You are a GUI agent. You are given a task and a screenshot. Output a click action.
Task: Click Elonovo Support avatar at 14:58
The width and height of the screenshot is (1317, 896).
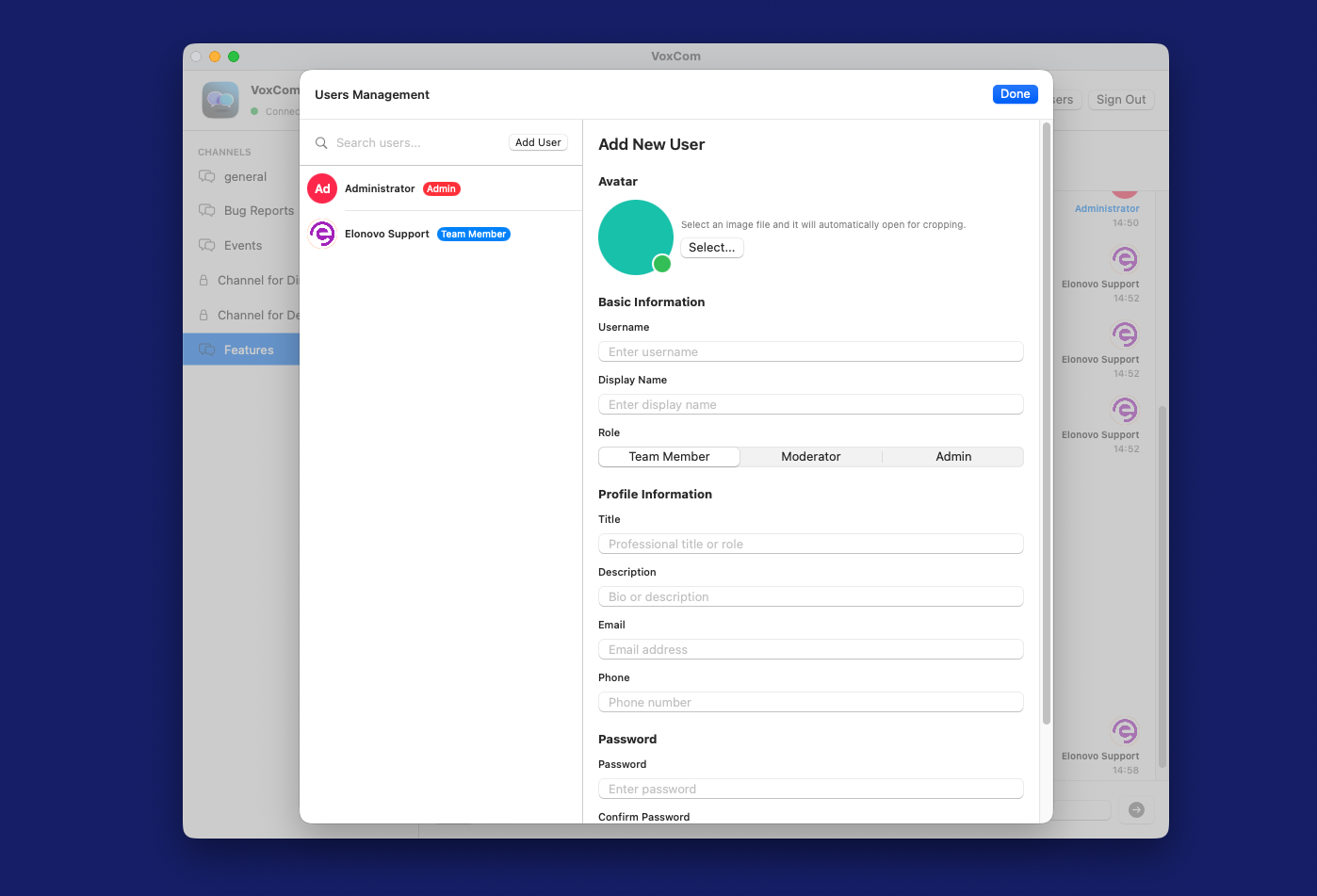pyautogui.click(x=1125, y=731)
